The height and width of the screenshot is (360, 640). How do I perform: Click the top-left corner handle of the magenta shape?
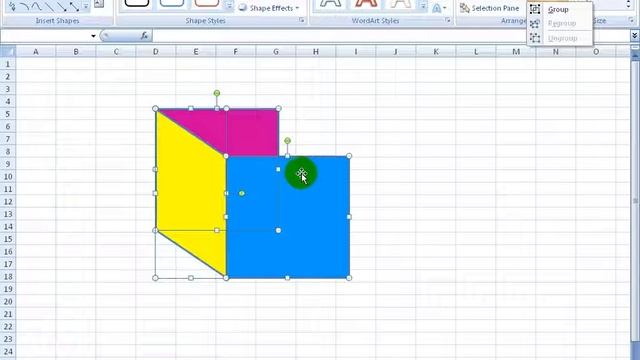(x=155, y=109)
